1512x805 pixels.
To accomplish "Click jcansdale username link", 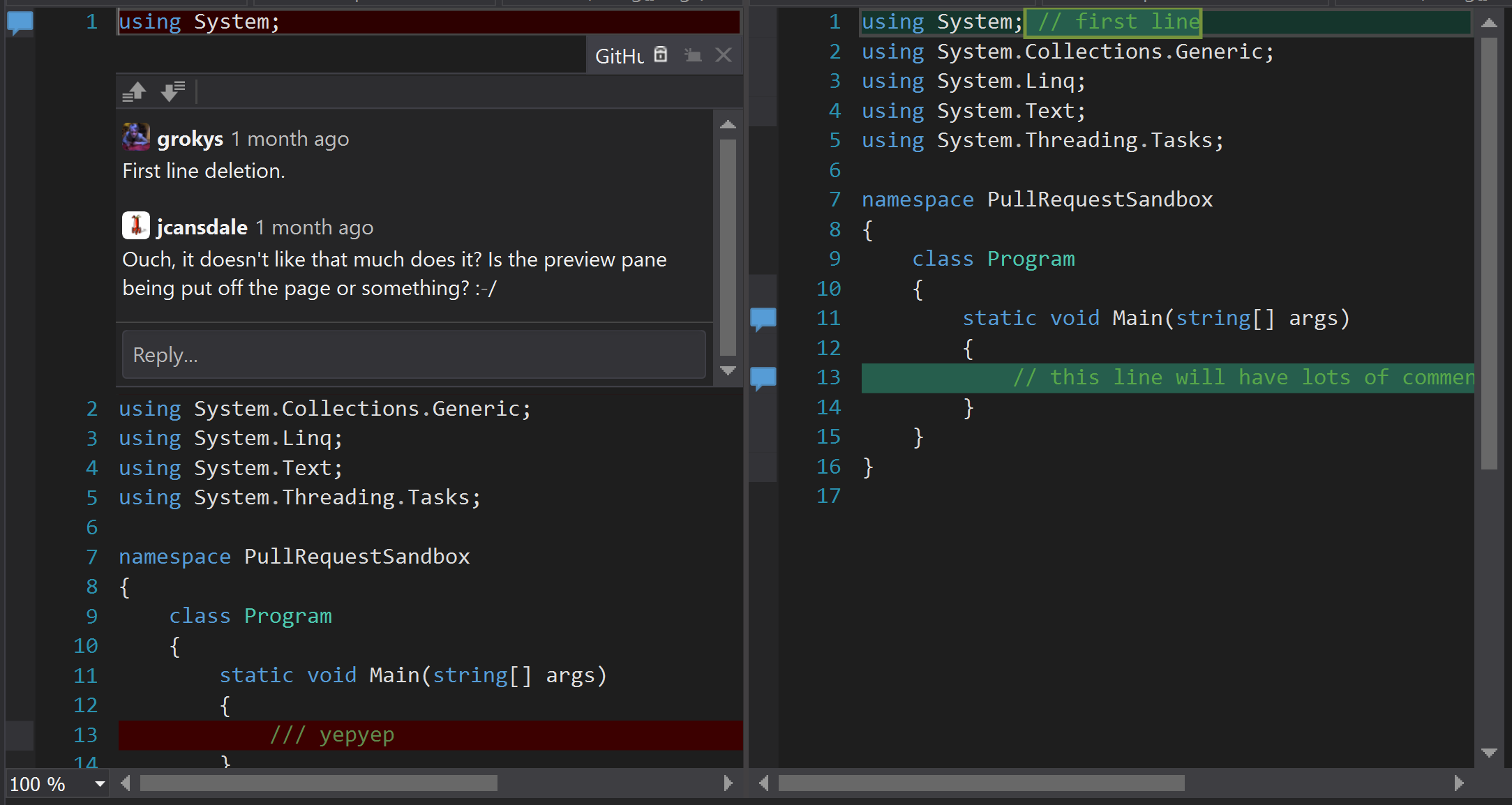I will (202, 227).
